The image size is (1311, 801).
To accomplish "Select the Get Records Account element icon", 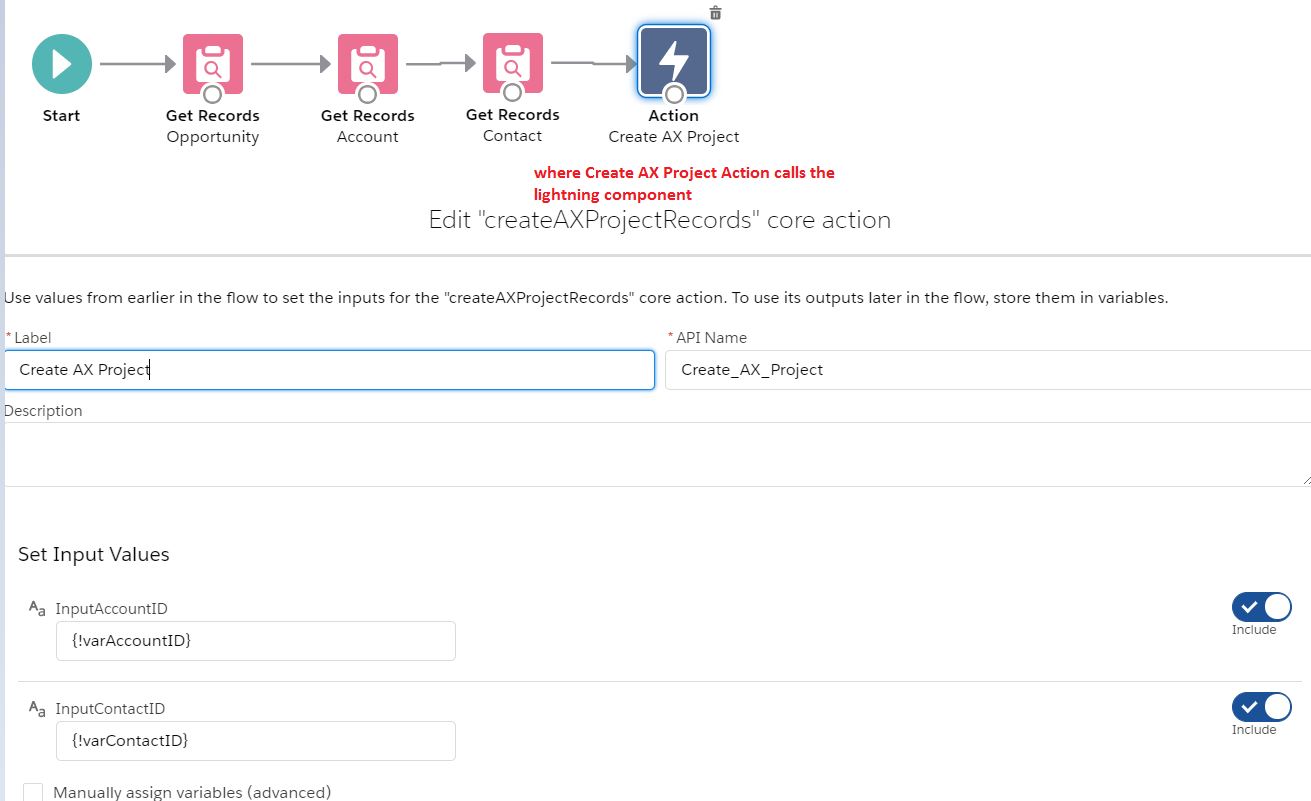I will click(367, 64).
